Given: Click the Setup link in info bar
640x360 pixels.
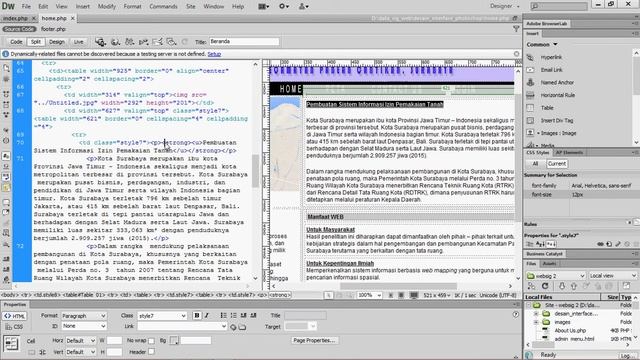Looking at the screenshot, I should (214, 54).
